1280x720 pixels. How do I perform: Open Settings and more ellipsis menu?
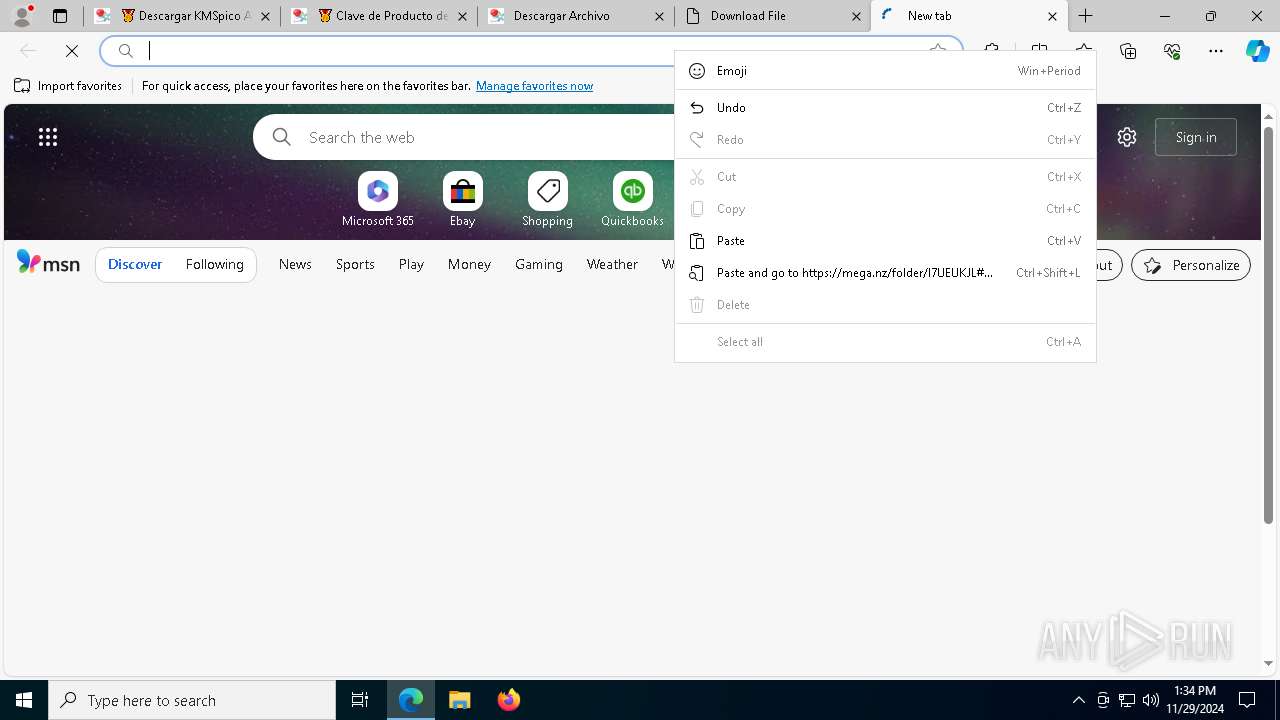click(x=1216, y=51)
